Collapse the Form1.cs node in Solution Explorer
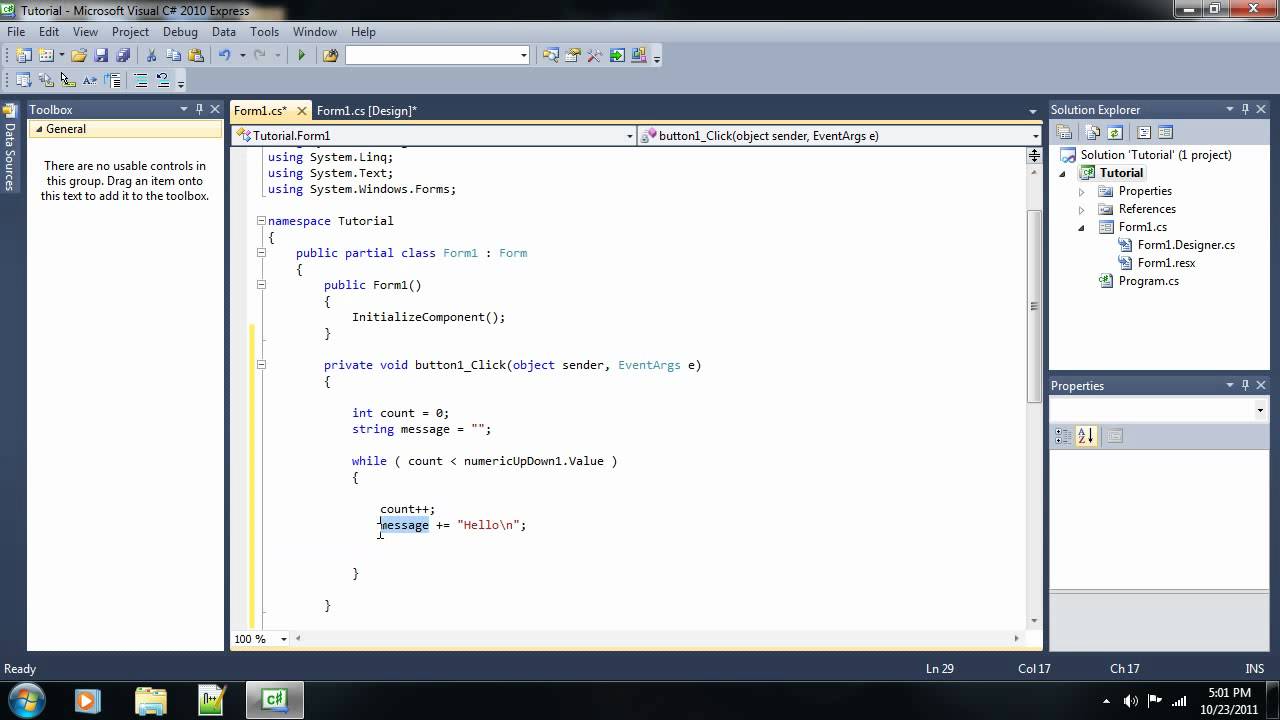Viewport: 1280px width, 720px height. (1081, 227)
